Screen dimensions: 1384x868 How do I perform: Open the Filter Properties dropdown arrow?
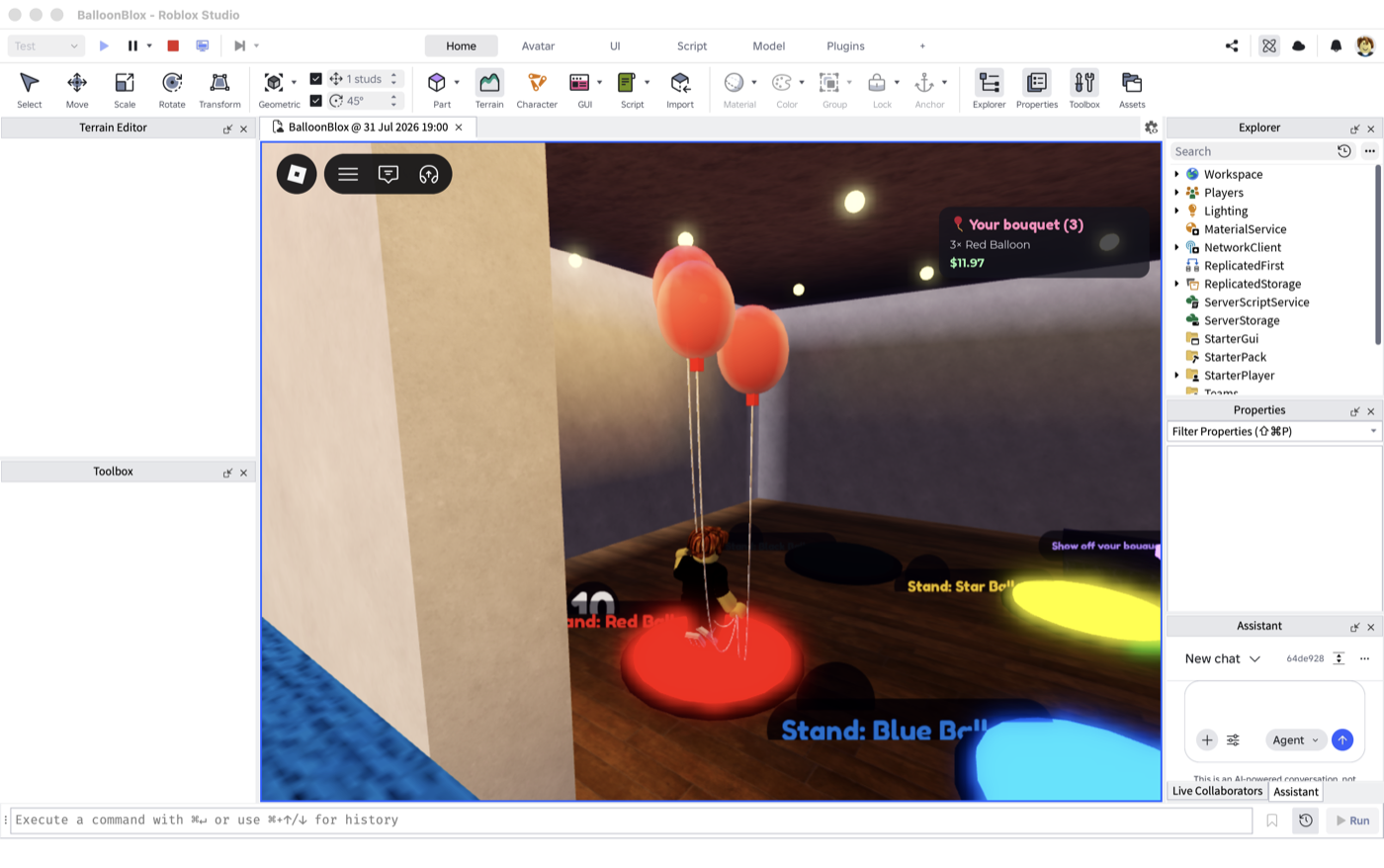(1373, 431)
